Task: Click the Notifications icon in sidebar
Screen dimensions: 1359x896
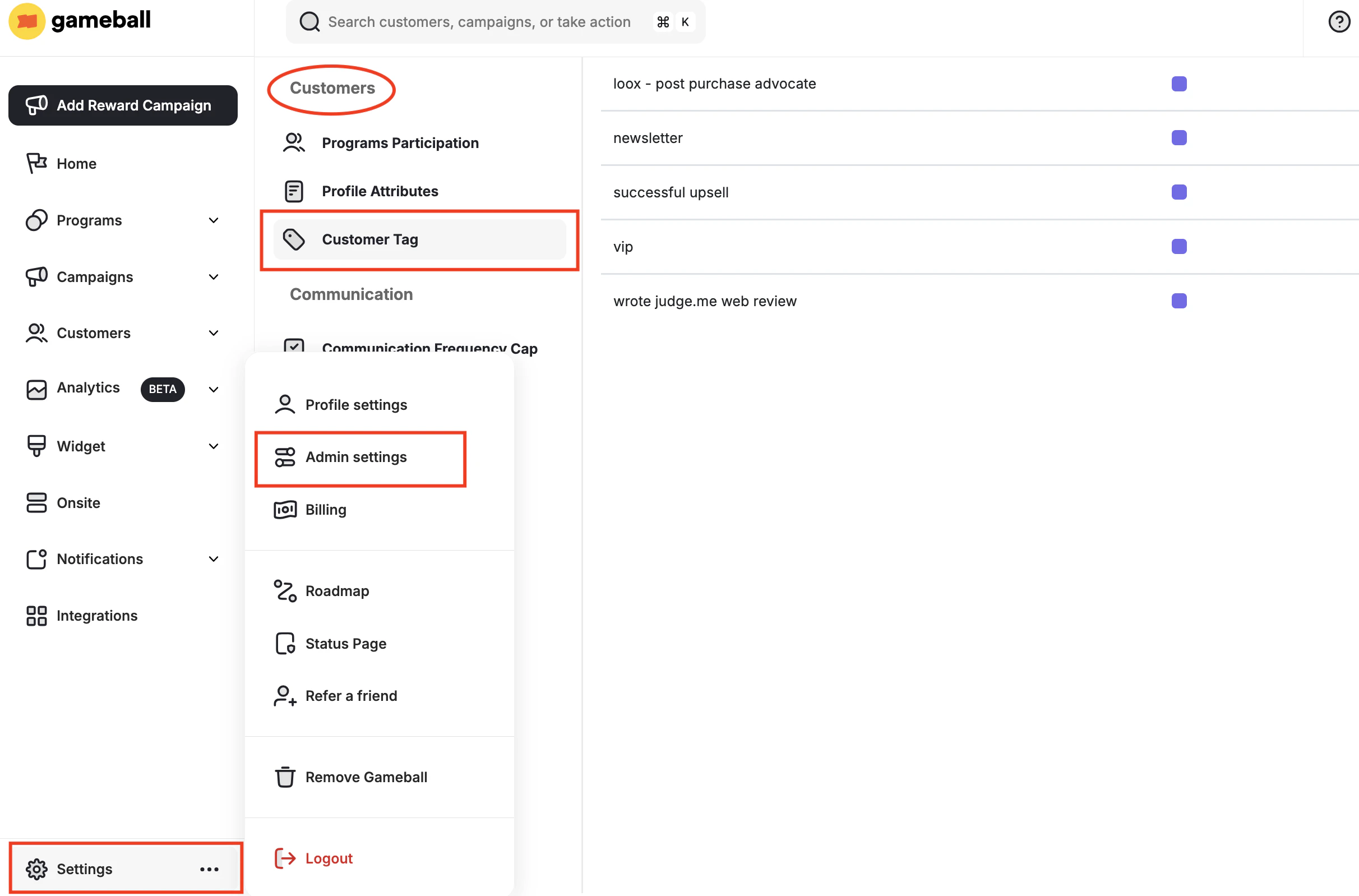Action: (36, 559)
